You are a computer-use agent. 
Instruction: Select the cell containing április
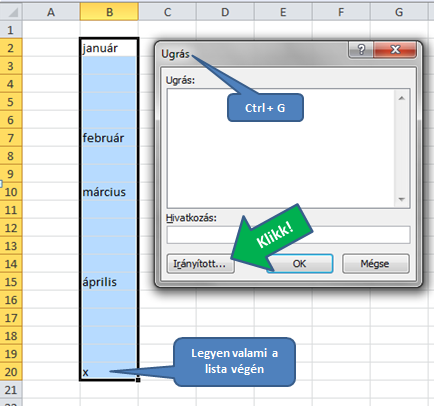pyautogui.click(x=109, y=282)
